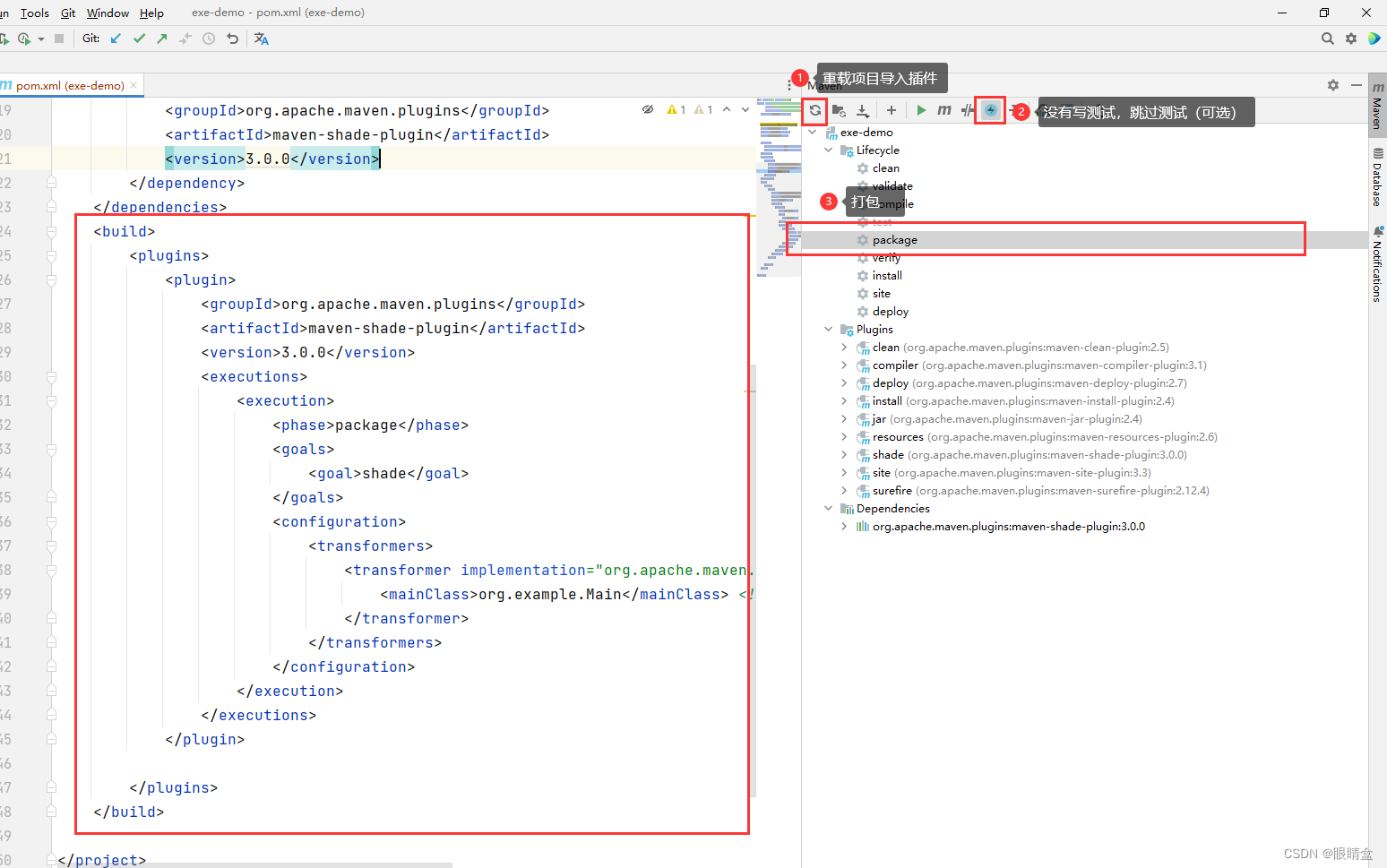Generate sources and update folders icon

point(839,110)
